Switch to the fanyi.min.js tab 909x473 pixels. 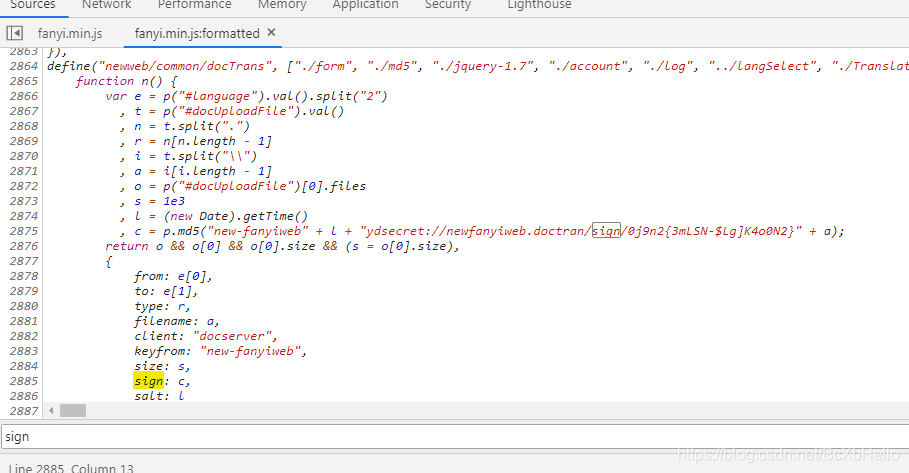(x=70, y=34)
